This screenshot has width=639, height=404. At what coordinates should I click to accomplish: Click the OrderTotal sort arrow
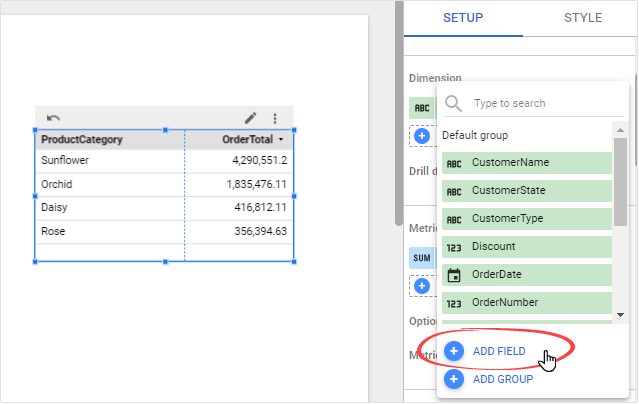point(281,140)
